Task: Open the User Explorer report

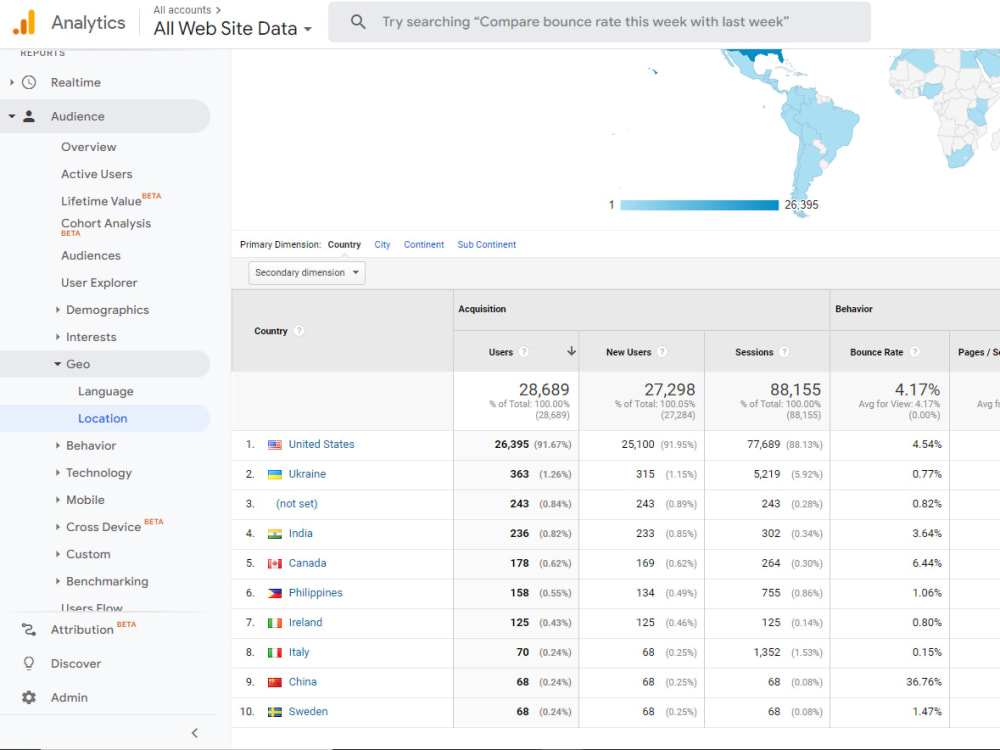Action: 99,283
